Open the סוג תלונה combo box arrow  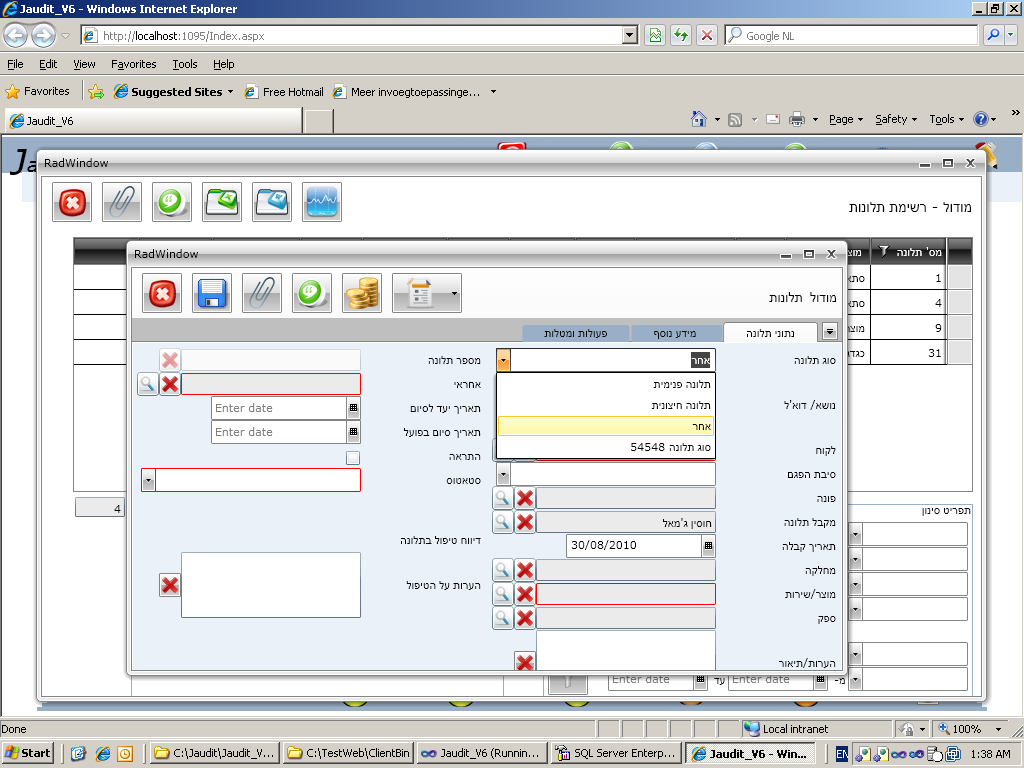pos(503,360)
